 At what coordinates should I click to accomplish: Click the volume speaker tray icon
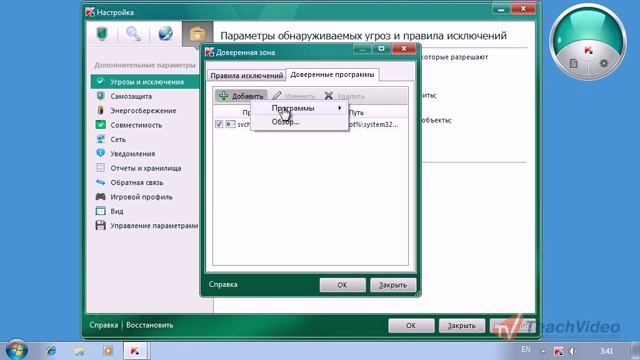coord(573,351)
